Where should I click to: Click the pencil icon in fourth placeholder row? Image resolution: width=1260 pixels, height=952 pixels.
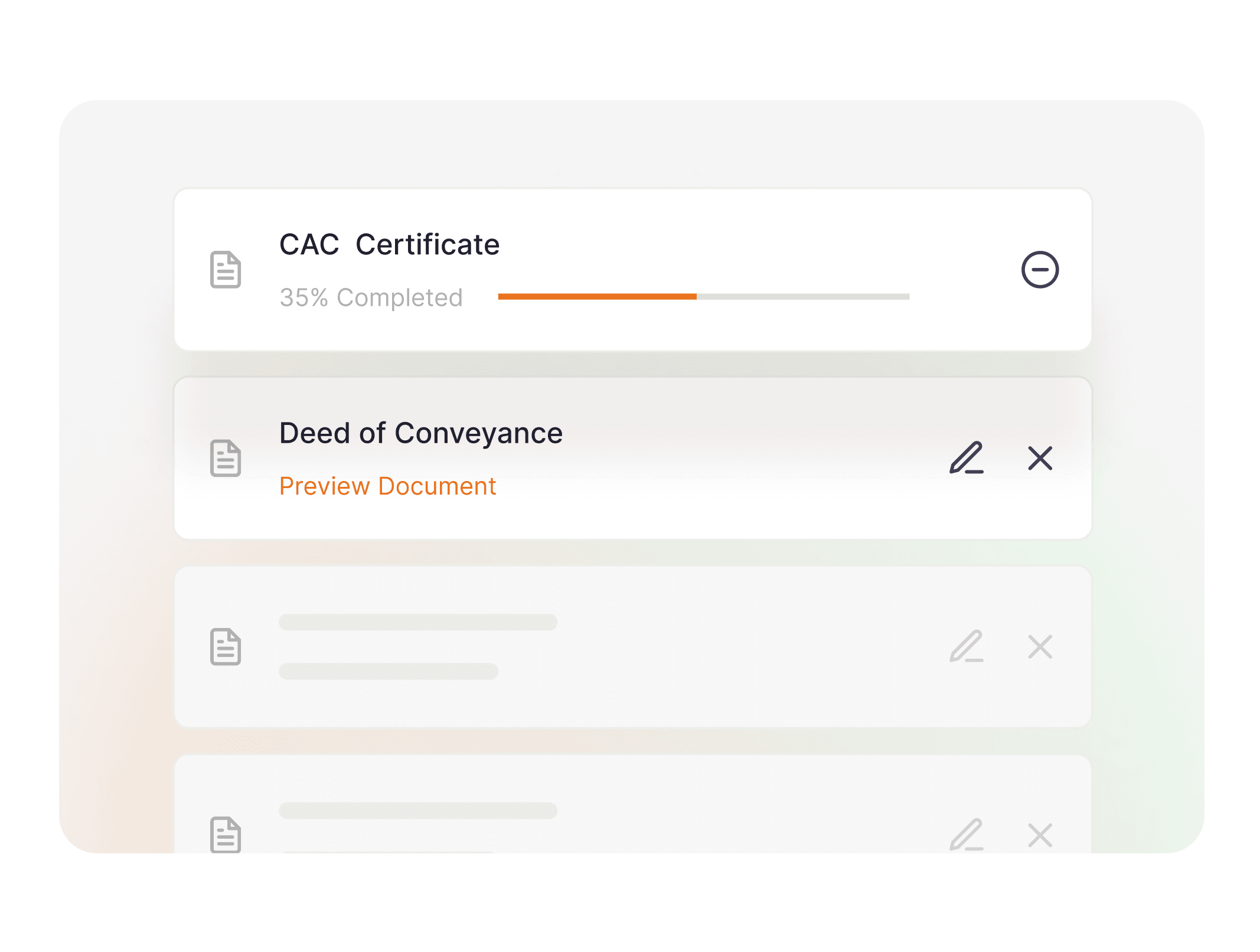(x=967, y=835)
